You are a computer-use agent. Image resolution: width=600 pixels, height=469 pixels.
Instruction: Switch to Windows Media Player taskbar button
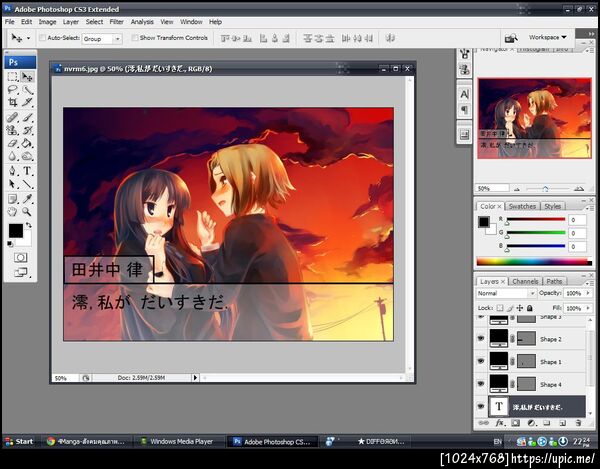[x=180, y=441]
